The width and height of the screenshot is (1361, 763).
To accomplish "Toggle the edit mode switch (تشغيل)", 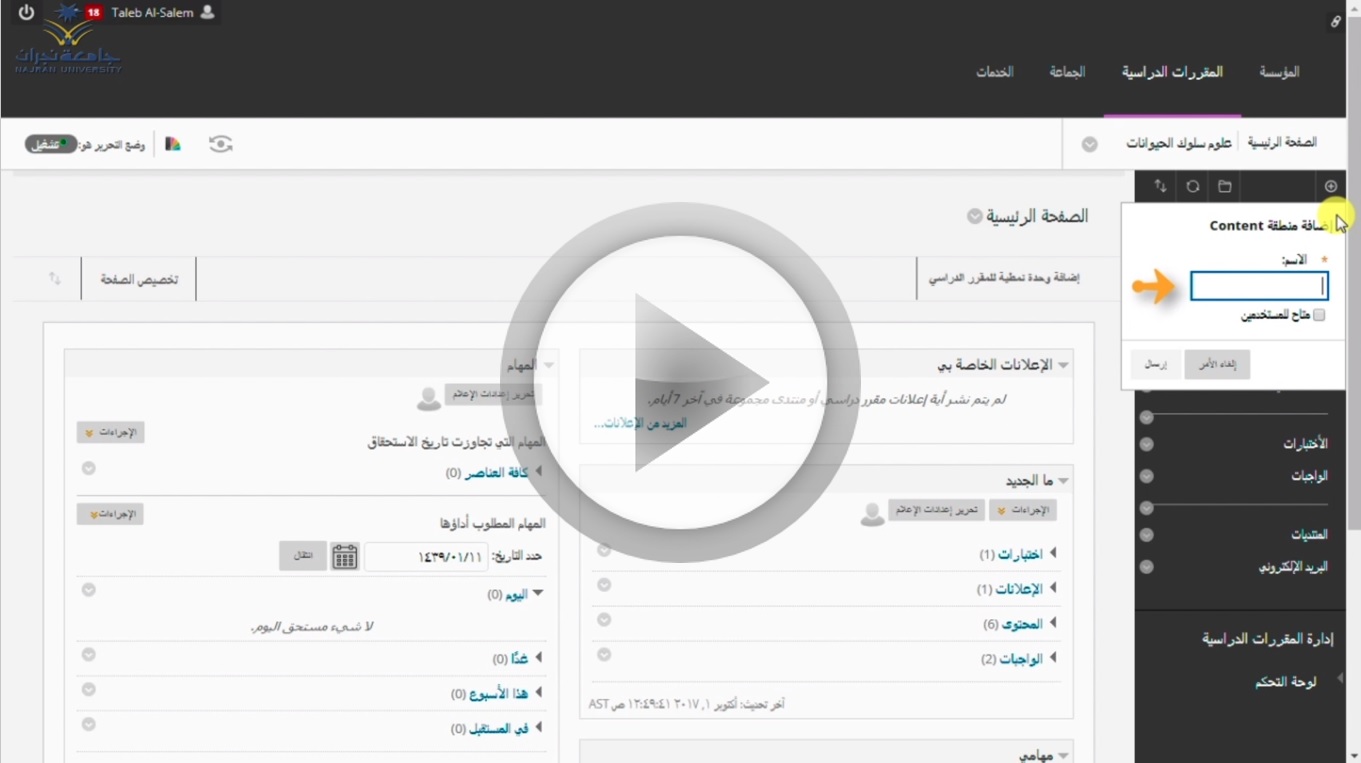I will [x=50, y=145].
